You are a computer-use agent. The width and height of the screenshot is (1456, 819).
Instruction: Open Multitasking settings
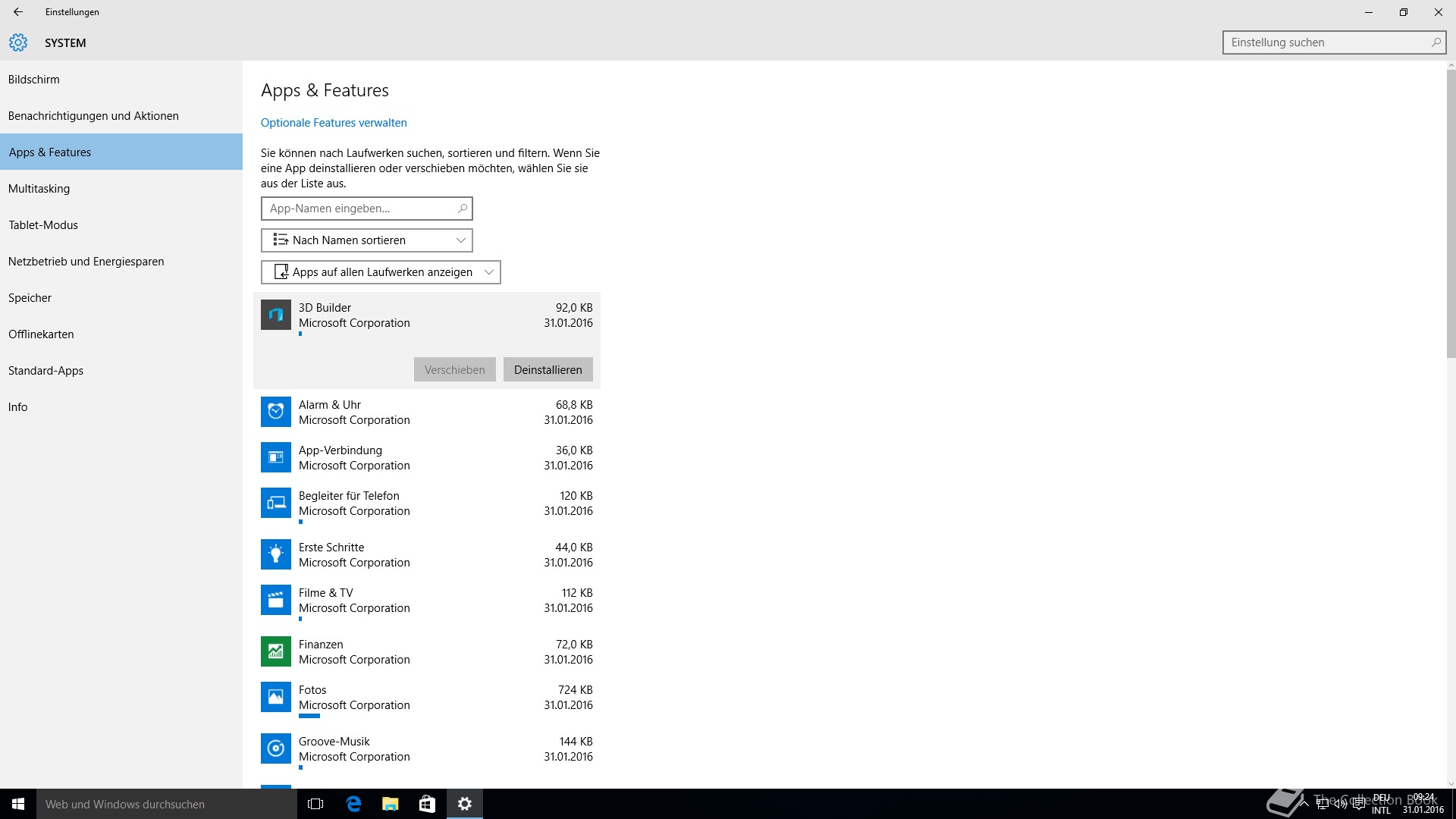[121, 188]
